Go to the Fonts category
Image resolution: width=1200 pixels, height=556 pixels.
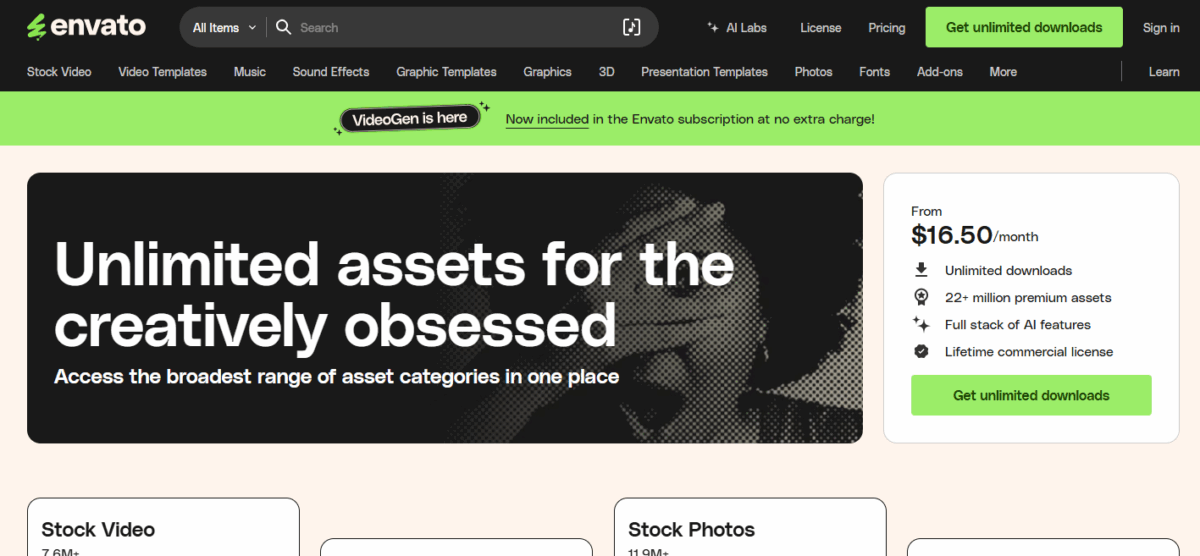(x=874, y=72)
